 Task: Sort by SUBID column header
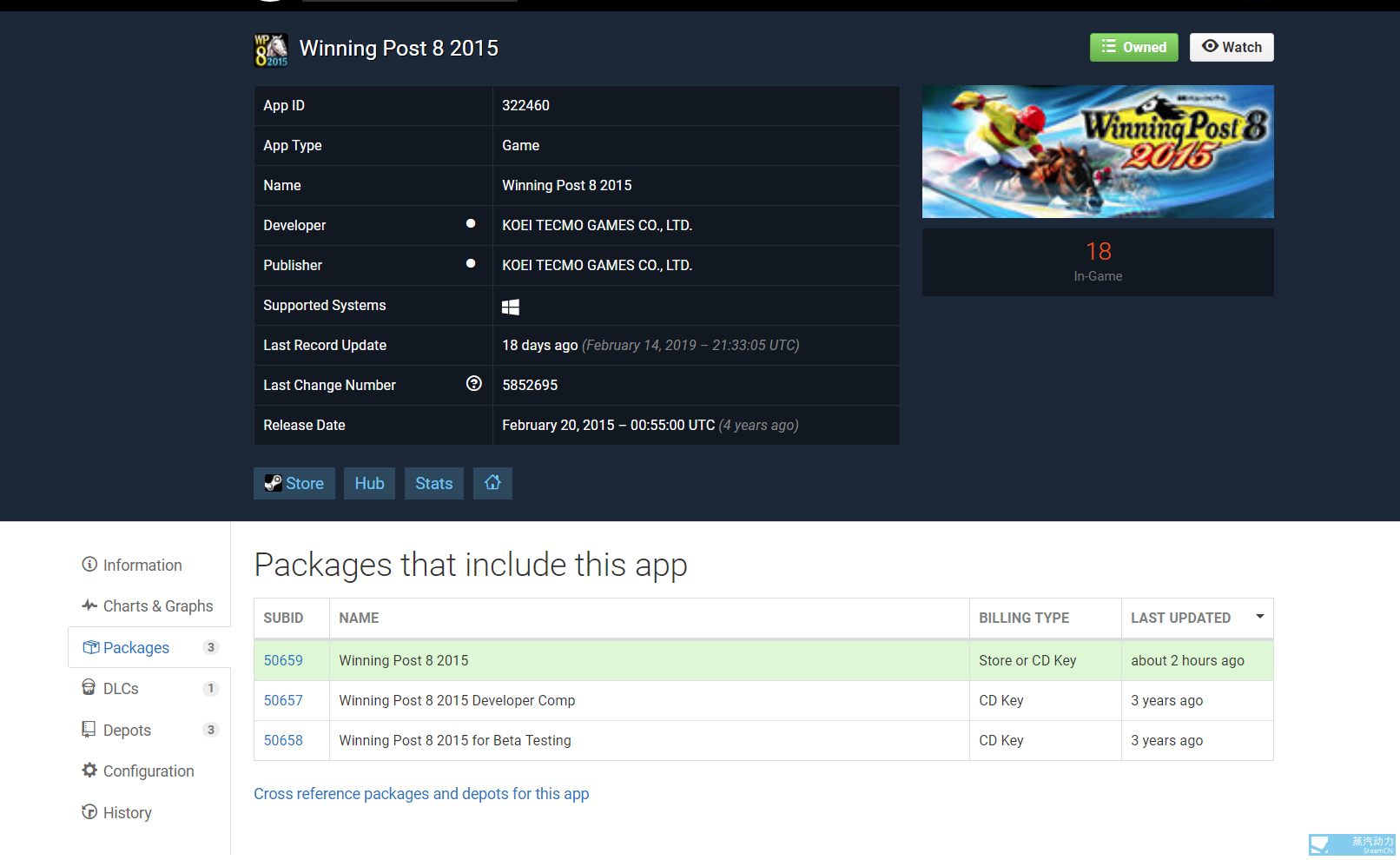pos(292,618)
